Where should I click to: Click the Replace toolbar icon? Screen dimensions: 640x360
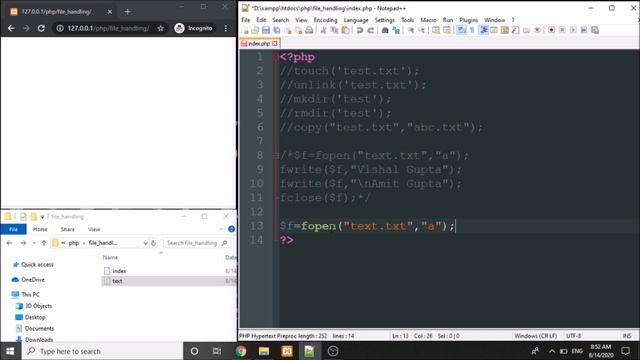coord(396,30)
